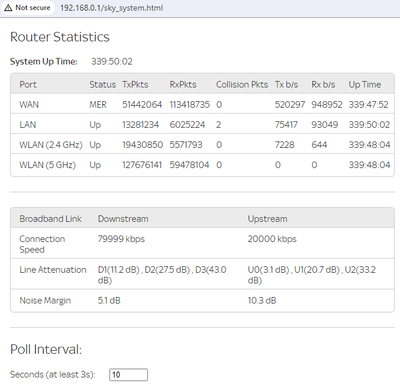
Task: Click the Broadband Link header
Action: 51,219
